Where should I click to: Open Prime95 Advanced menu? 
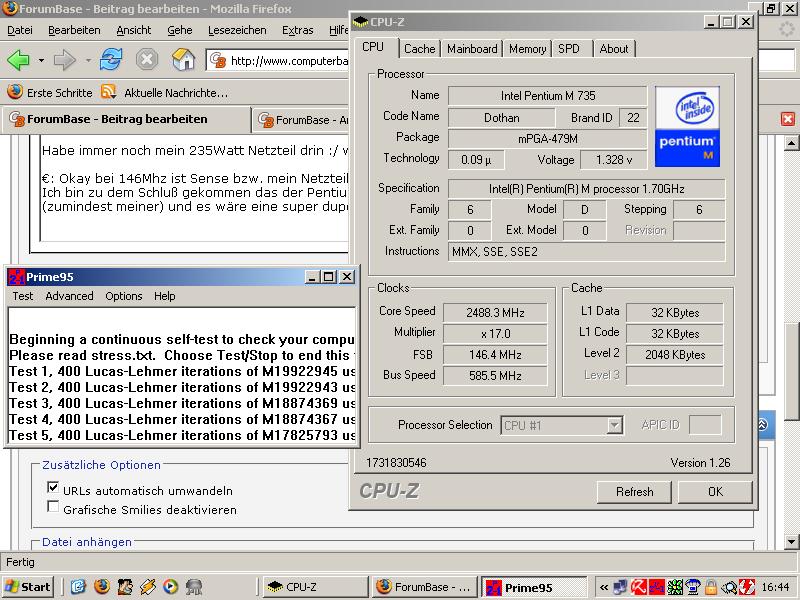[x=69, y=296]
